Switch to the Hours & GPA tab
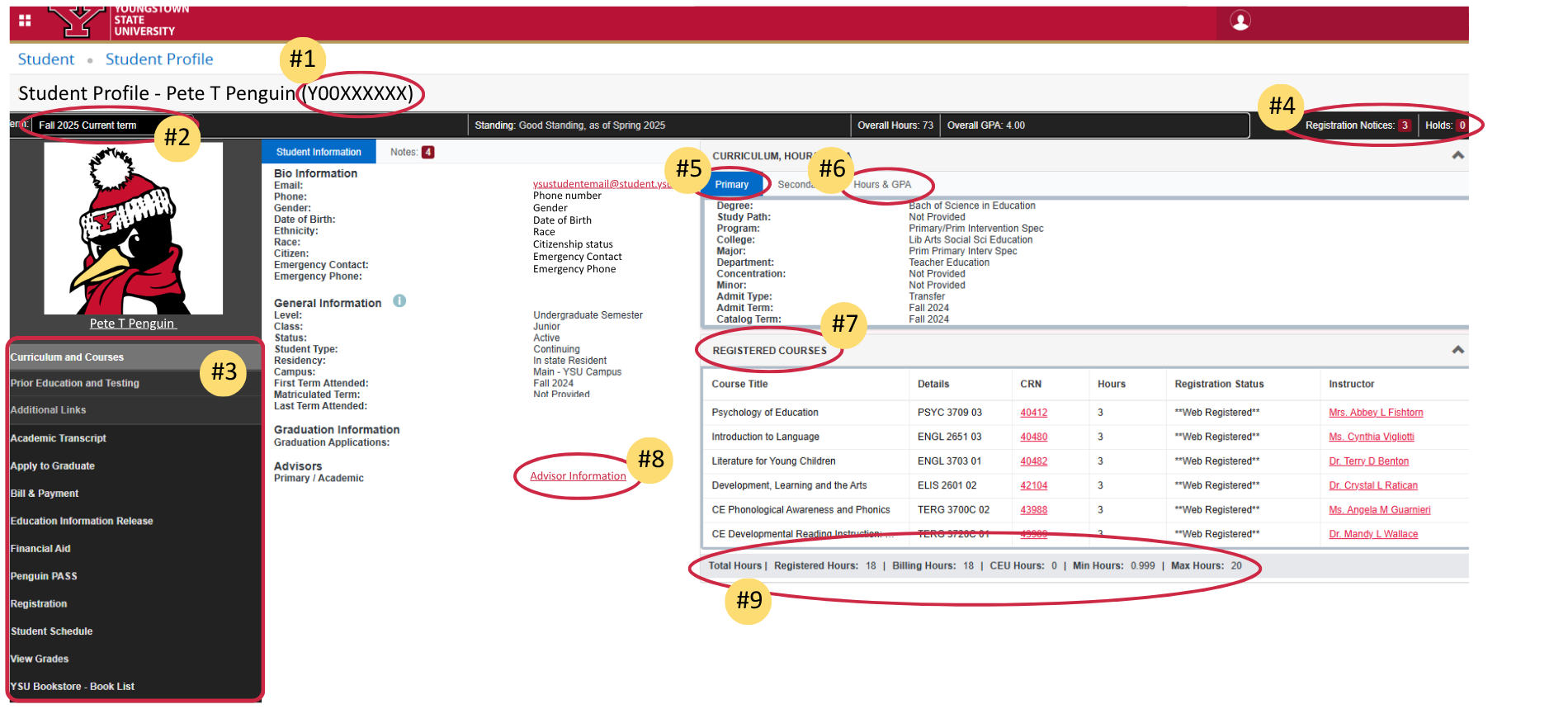 point(882,185)
